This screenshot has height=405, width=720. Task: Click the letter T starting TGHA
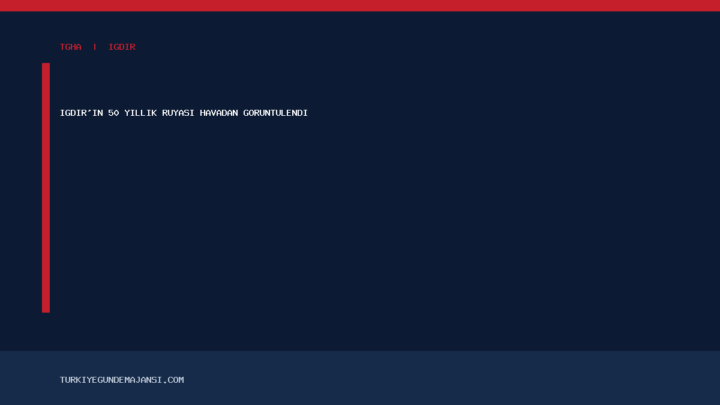[63, 47]
